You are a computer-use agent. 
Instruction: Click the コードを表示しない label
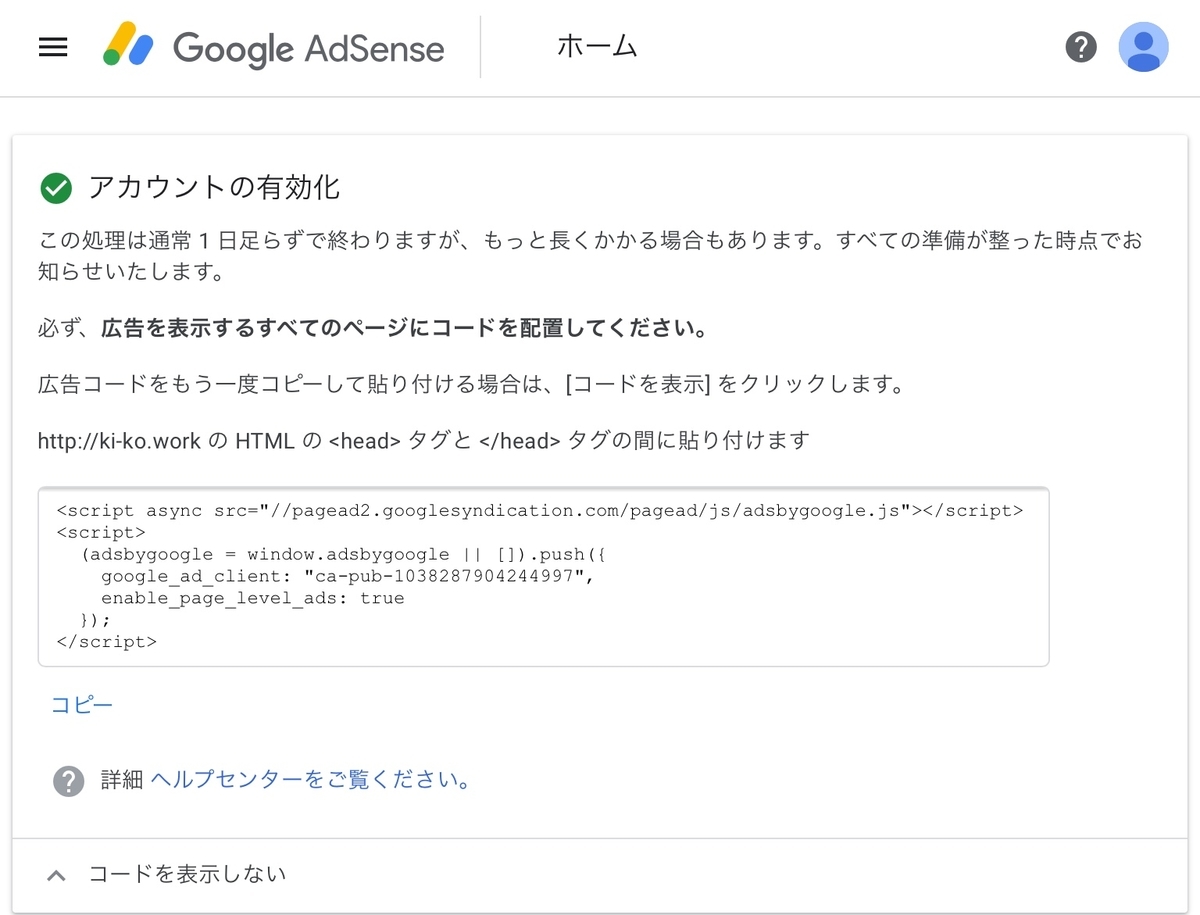pos(188,874)
